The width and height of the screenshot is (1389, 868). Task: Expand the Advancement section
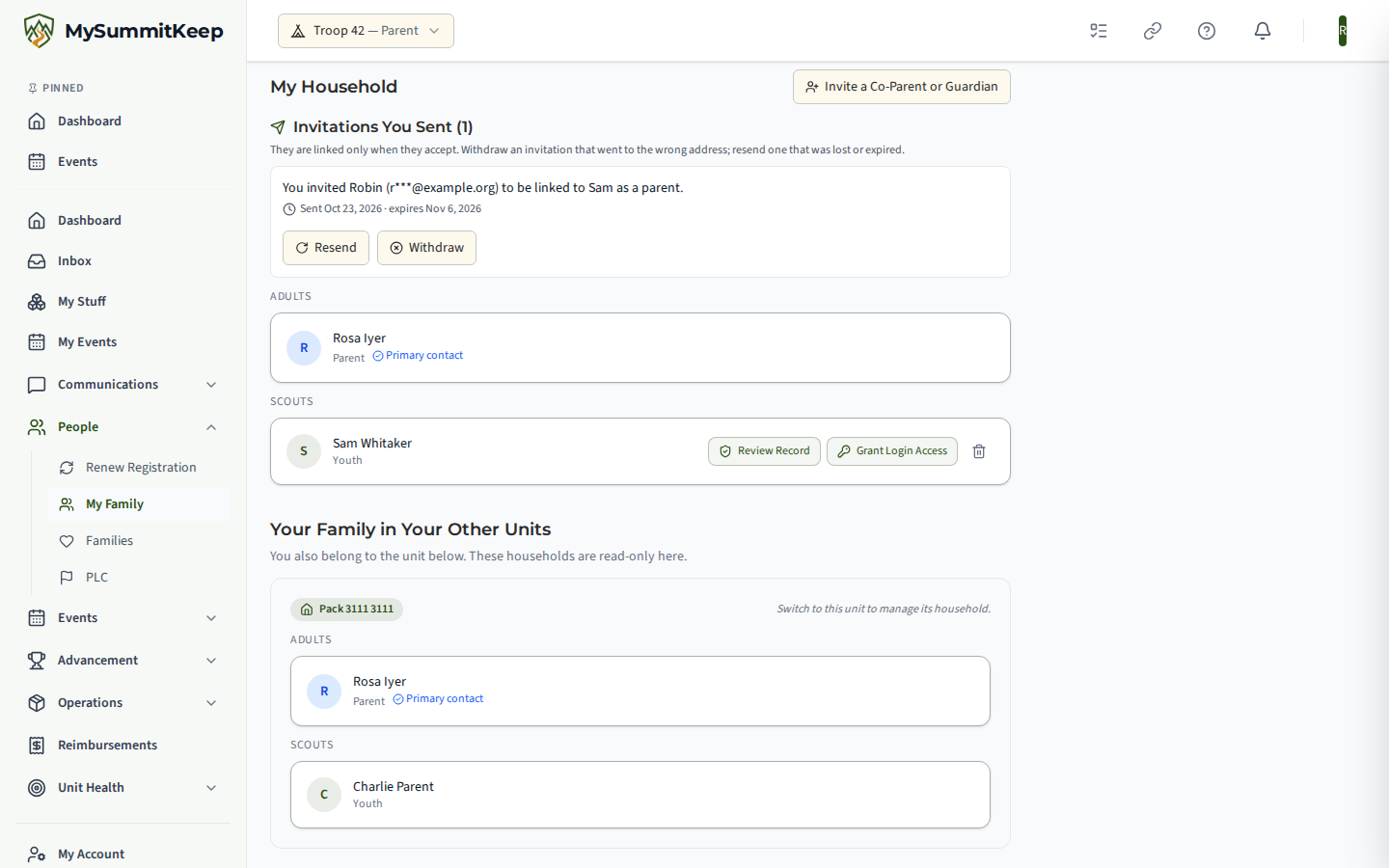(123, 661)
